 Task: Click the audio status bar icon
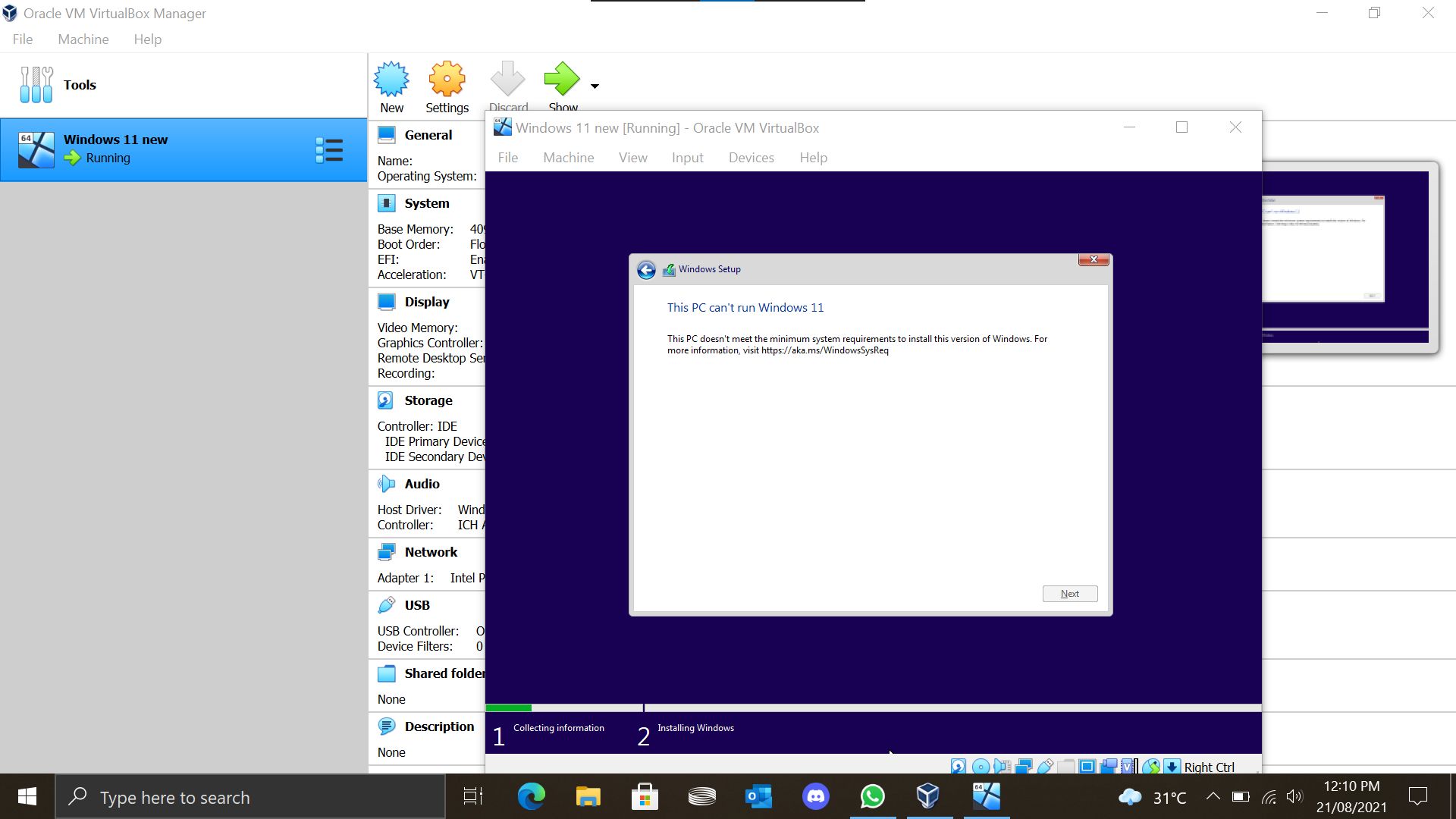click(x=1002, y=767)
